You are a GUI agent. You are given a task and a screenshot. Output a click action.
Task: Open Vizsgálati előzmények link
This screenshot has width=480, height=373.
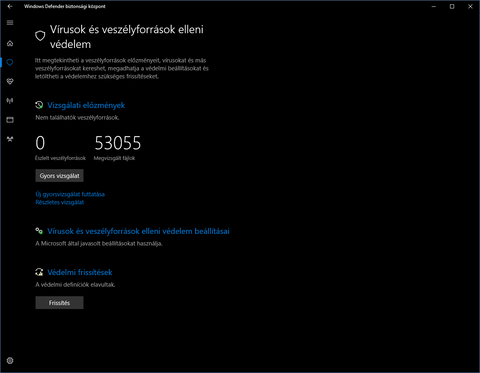coord(86,105)
